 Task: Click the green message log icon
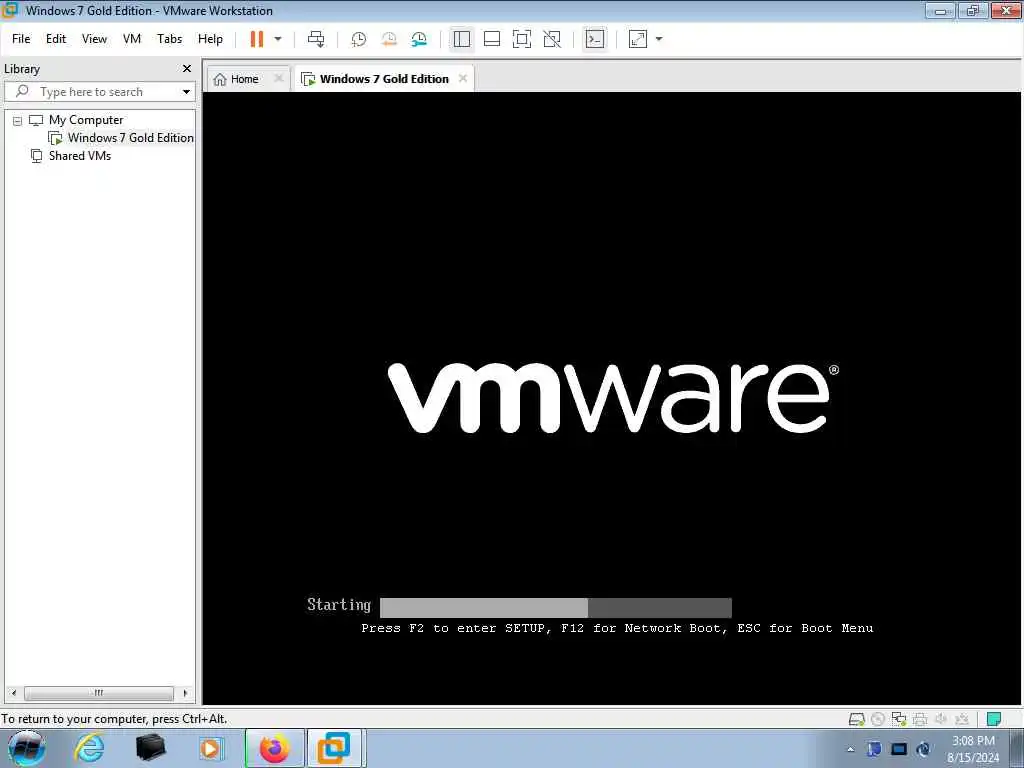tap(994, 720)
